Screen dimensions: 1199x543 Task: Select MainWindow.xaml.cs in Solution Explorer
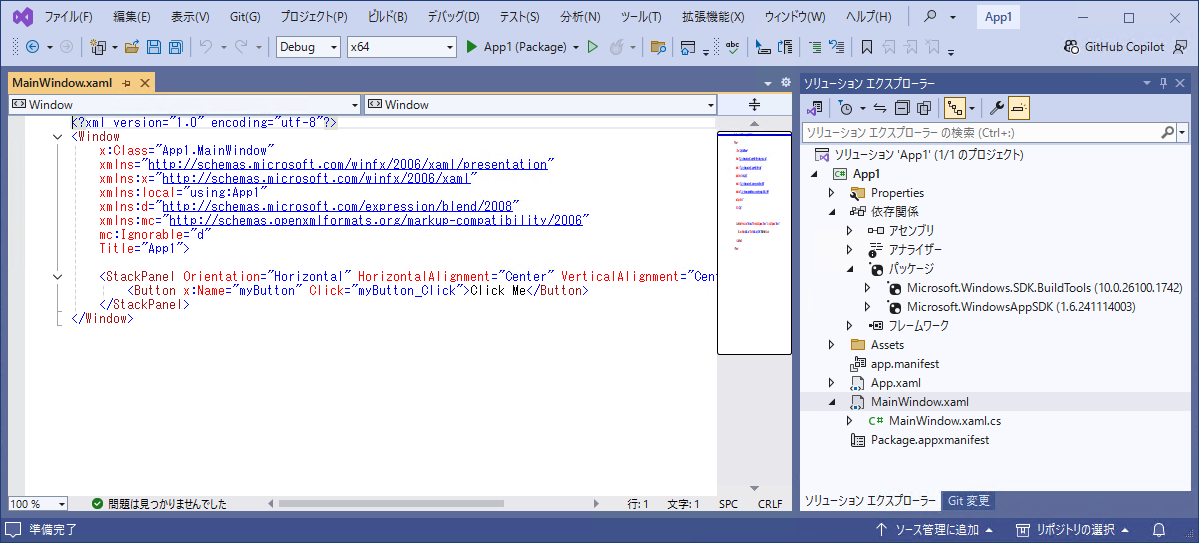click(944, 421)
